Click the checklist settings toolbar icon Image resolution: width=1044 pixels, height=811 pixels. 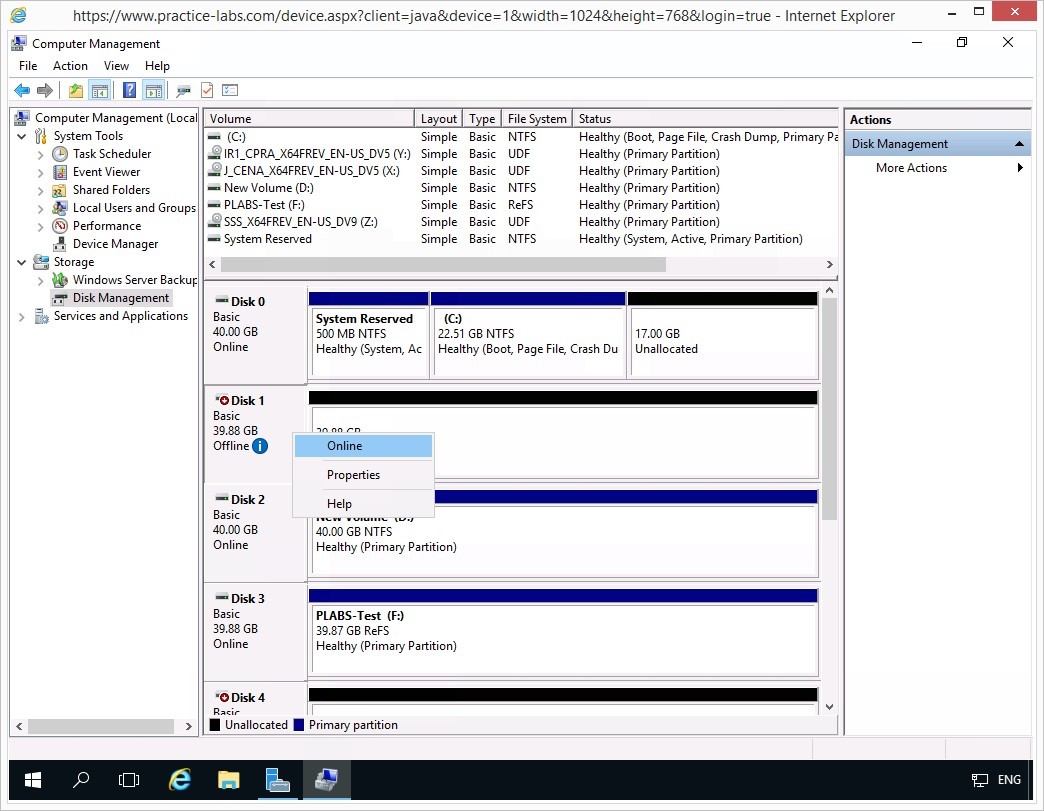tap(230, 91)
